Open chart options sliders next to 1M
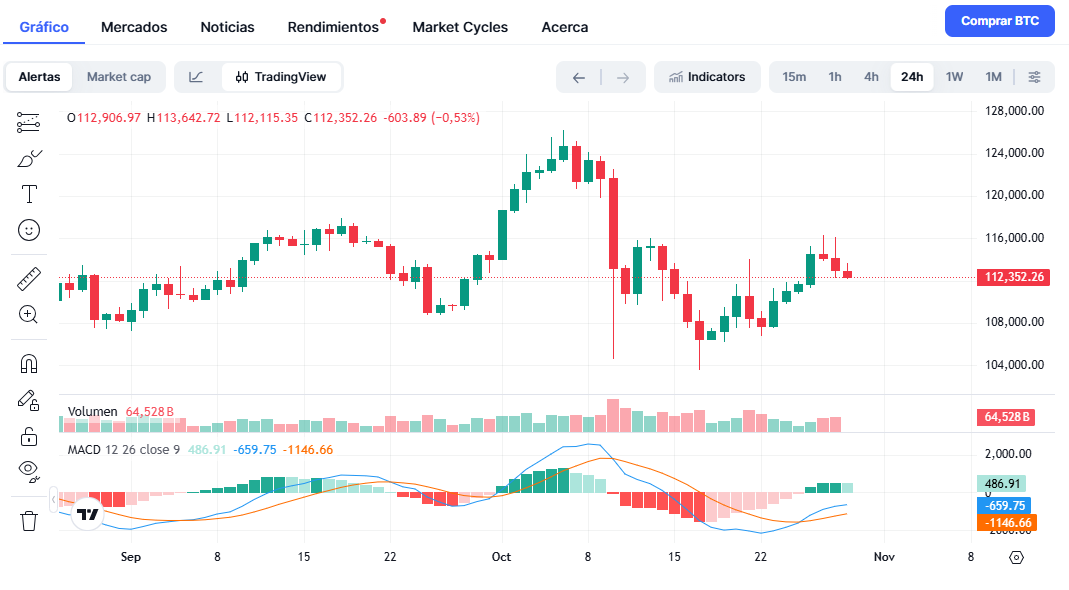 (1035, 77)
